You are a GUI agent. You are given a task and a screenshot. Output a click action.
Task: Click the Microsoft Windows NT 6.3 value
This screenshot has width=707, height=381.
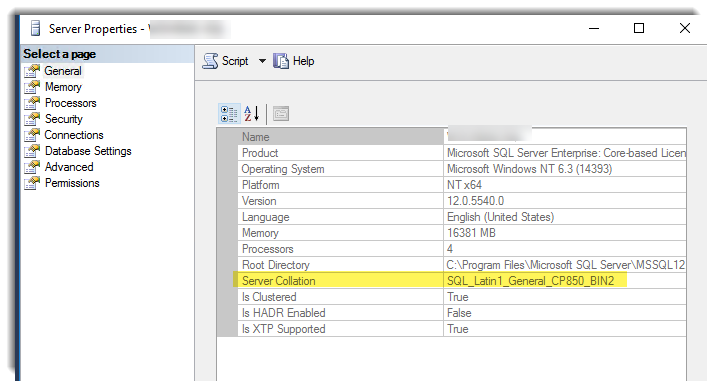pos(529,169)
